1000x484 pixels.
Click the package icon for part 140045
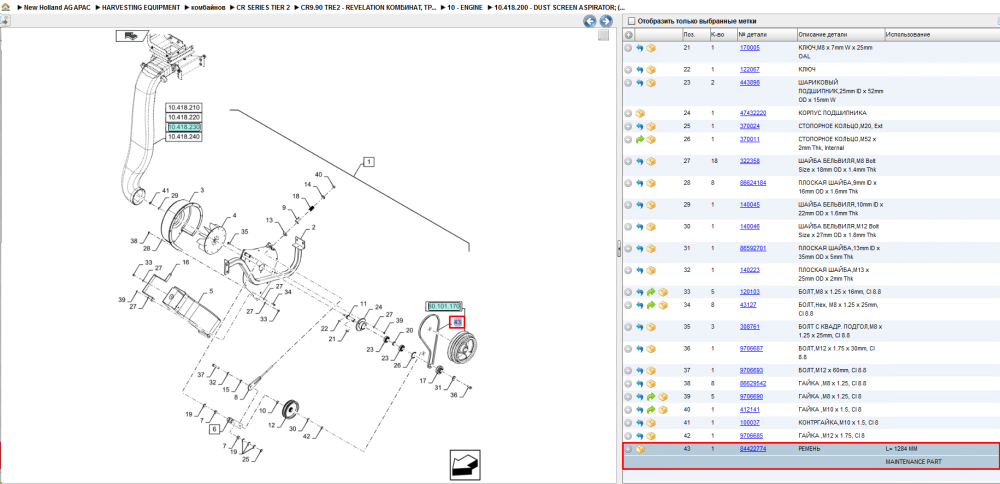(x=651, y=205)
